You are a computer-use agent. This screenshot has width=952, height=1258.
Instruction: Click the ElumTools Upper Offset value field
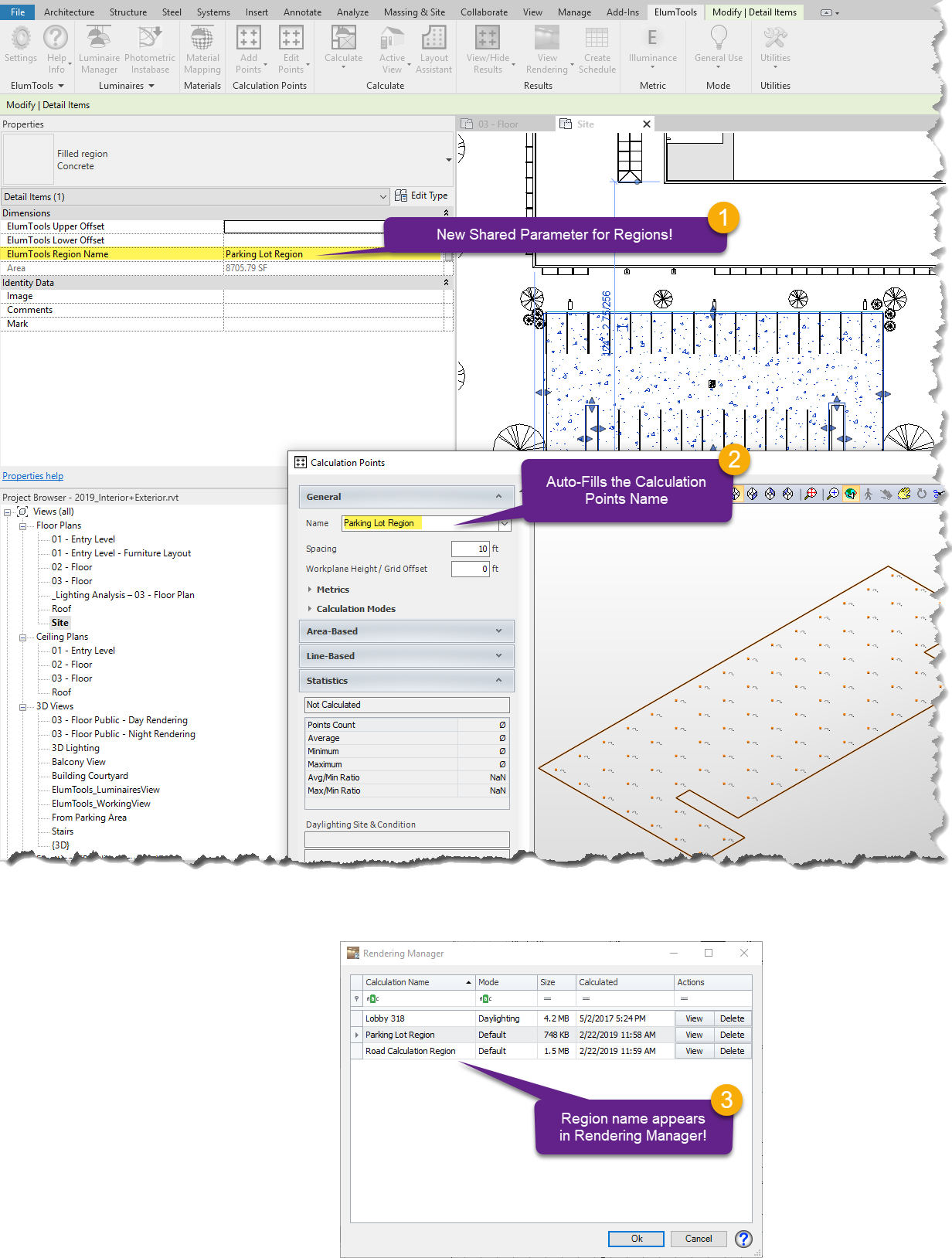(333, 226)
